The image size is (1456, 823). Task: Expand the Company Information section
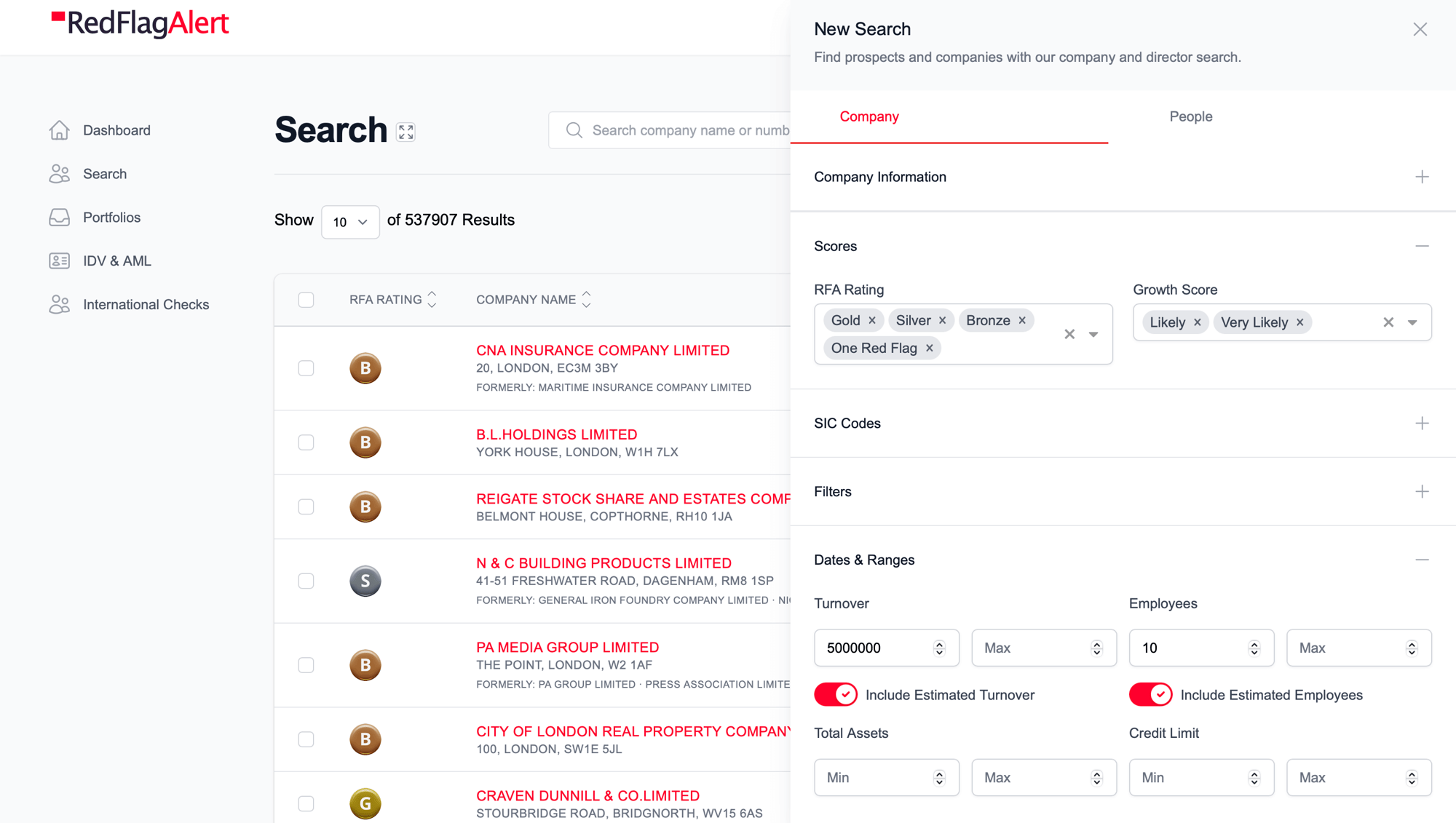pos(1422,177)
